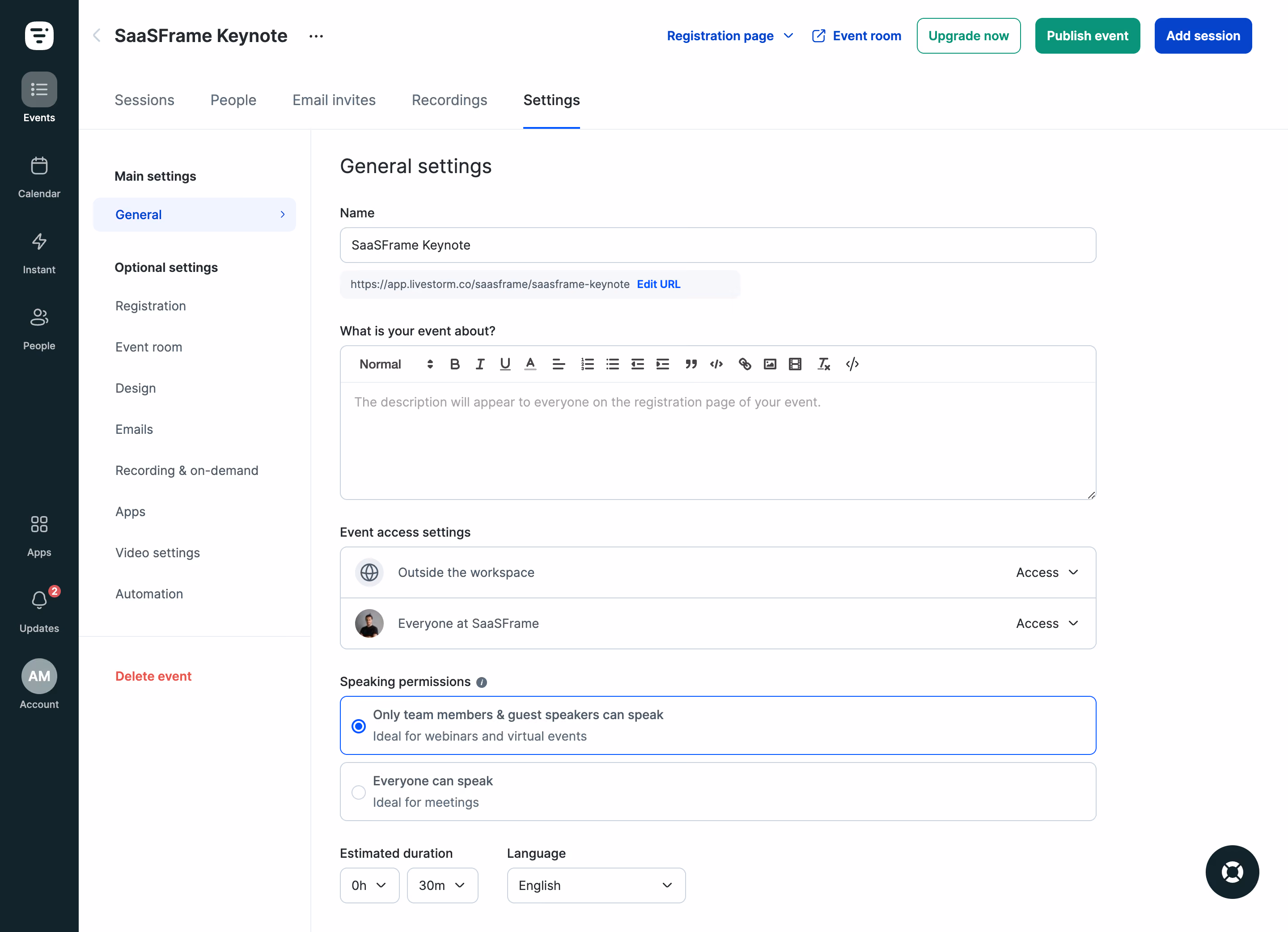The width and height of the screenshot is (1288, 932).
Task: Go back with the arrow beside title
Action: coord(97,36)
